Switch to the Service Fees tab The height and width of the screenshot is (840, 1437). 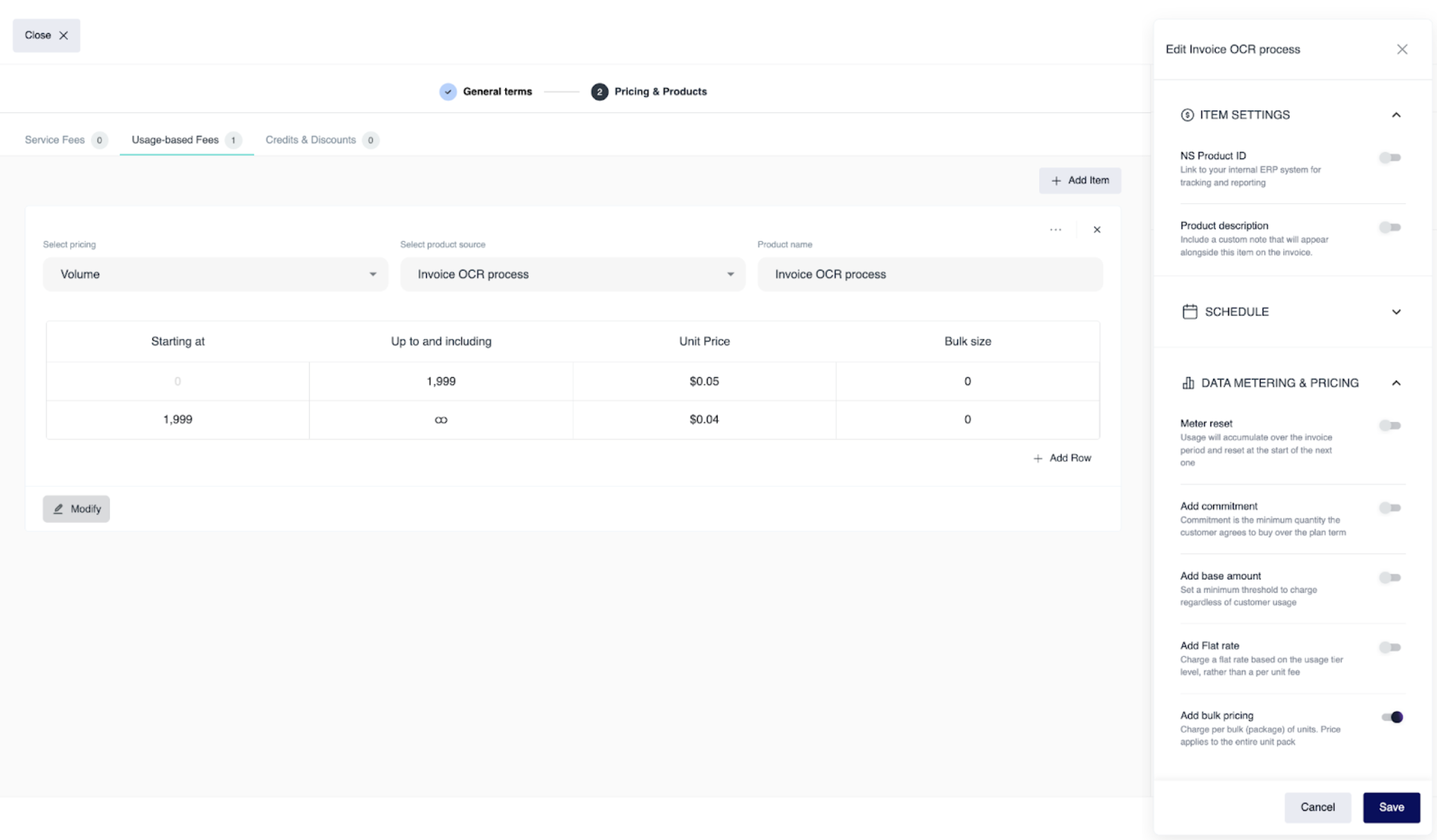point(55,139)
